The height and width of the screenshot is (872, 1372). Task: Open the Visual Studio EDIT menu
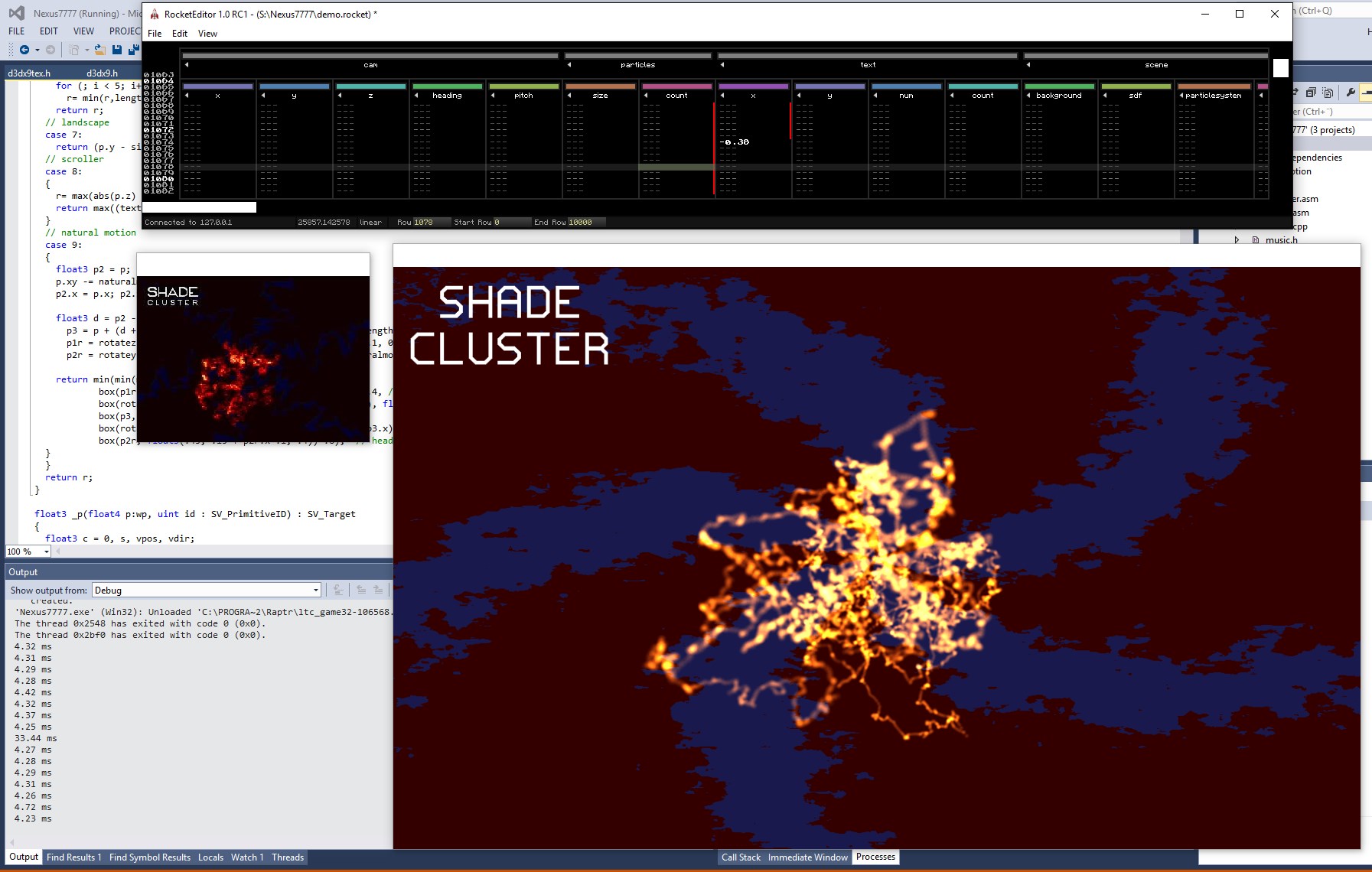tap(49, 31)
